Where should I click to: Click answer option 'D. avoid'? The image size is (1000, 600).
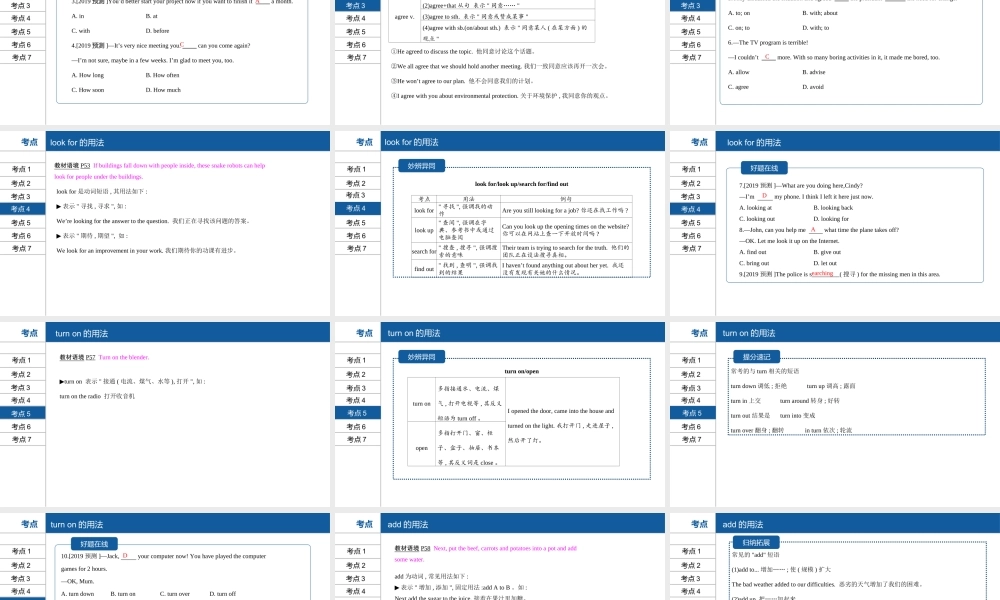[813, 87]
